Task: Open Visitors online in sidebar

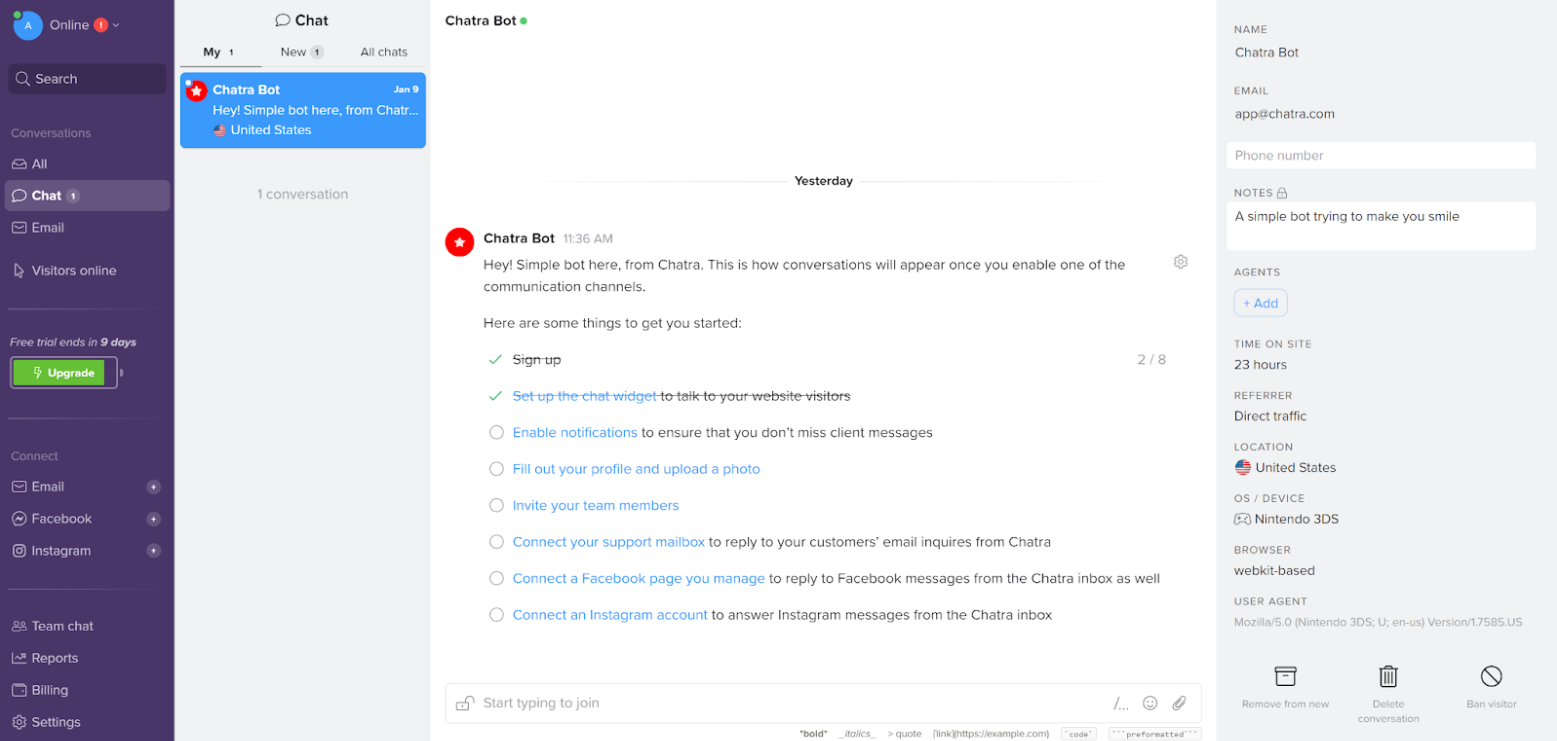Action: [x=73, y=271]
